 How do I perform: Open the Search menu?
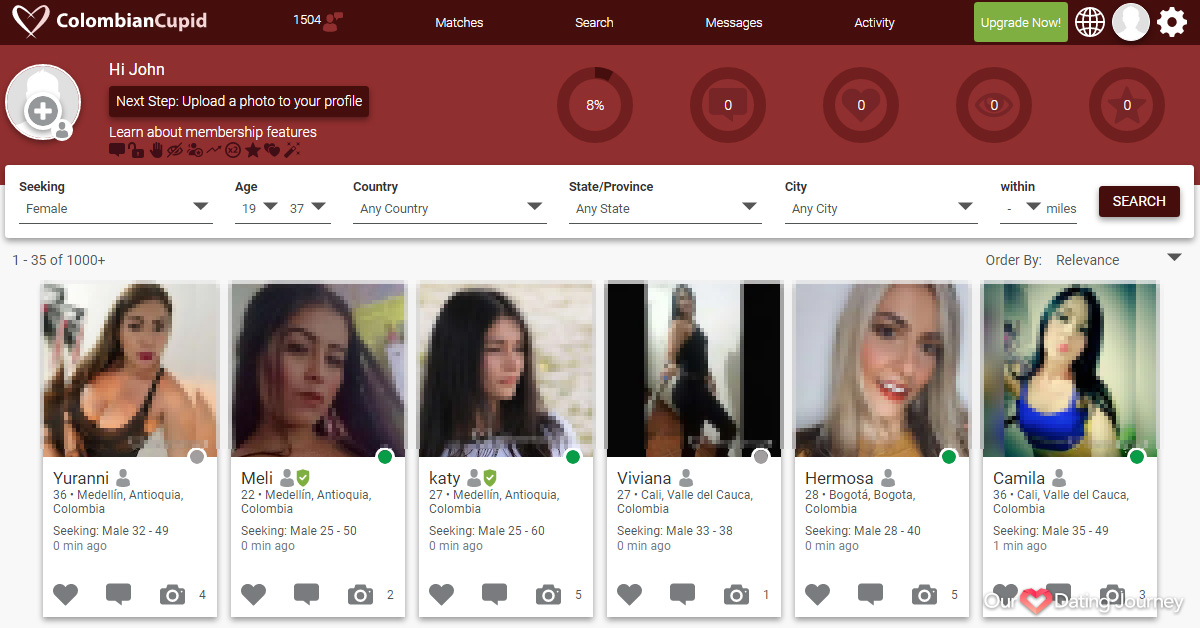(594, 22)
